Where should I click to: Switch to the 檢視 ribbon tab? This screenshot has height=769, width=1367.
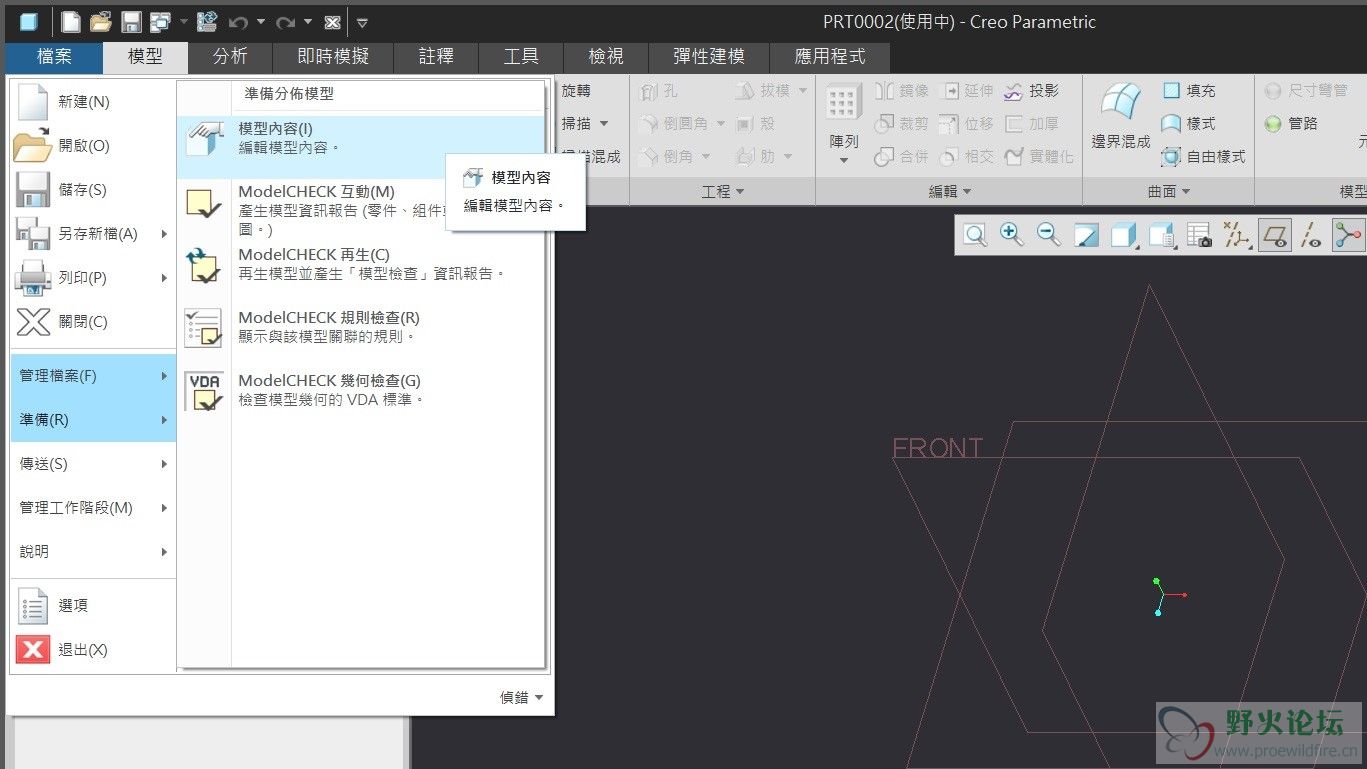click(606, 57)
